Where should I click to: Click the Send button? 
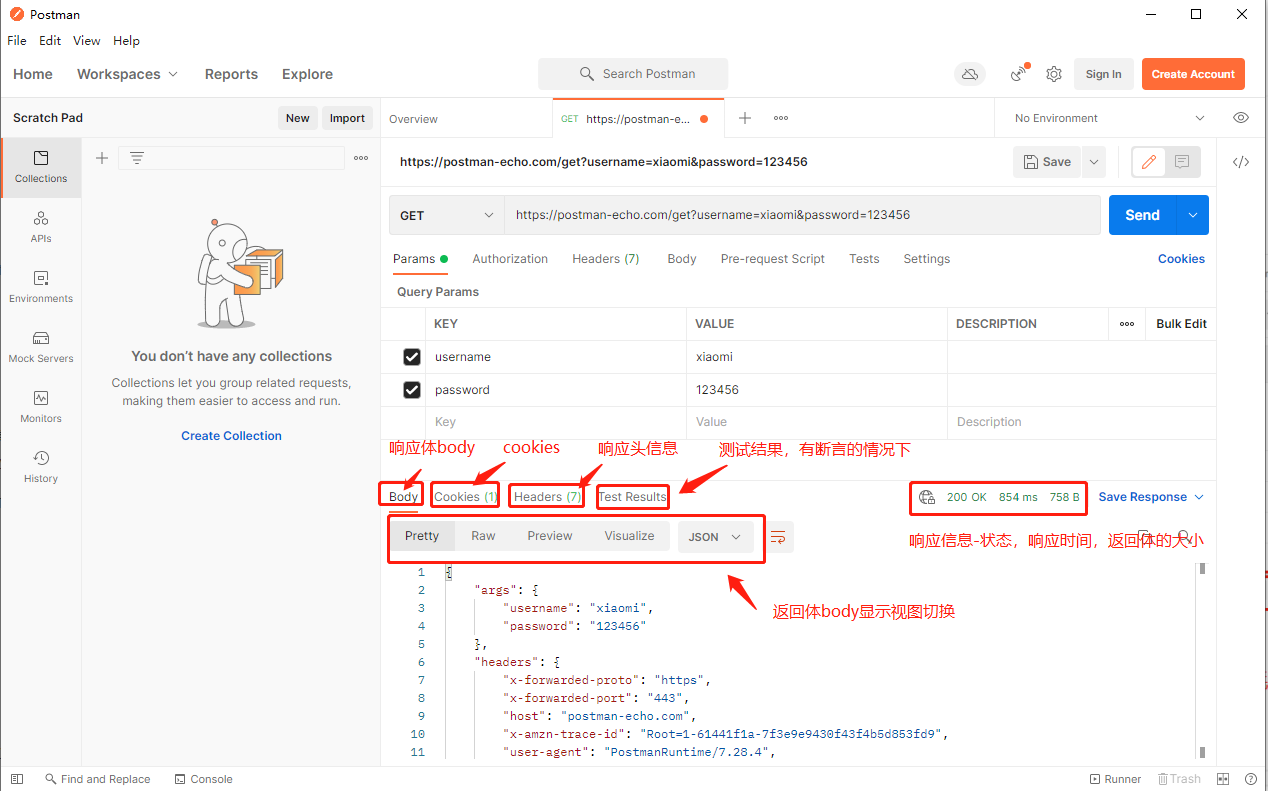click(x=1142, y=215)
